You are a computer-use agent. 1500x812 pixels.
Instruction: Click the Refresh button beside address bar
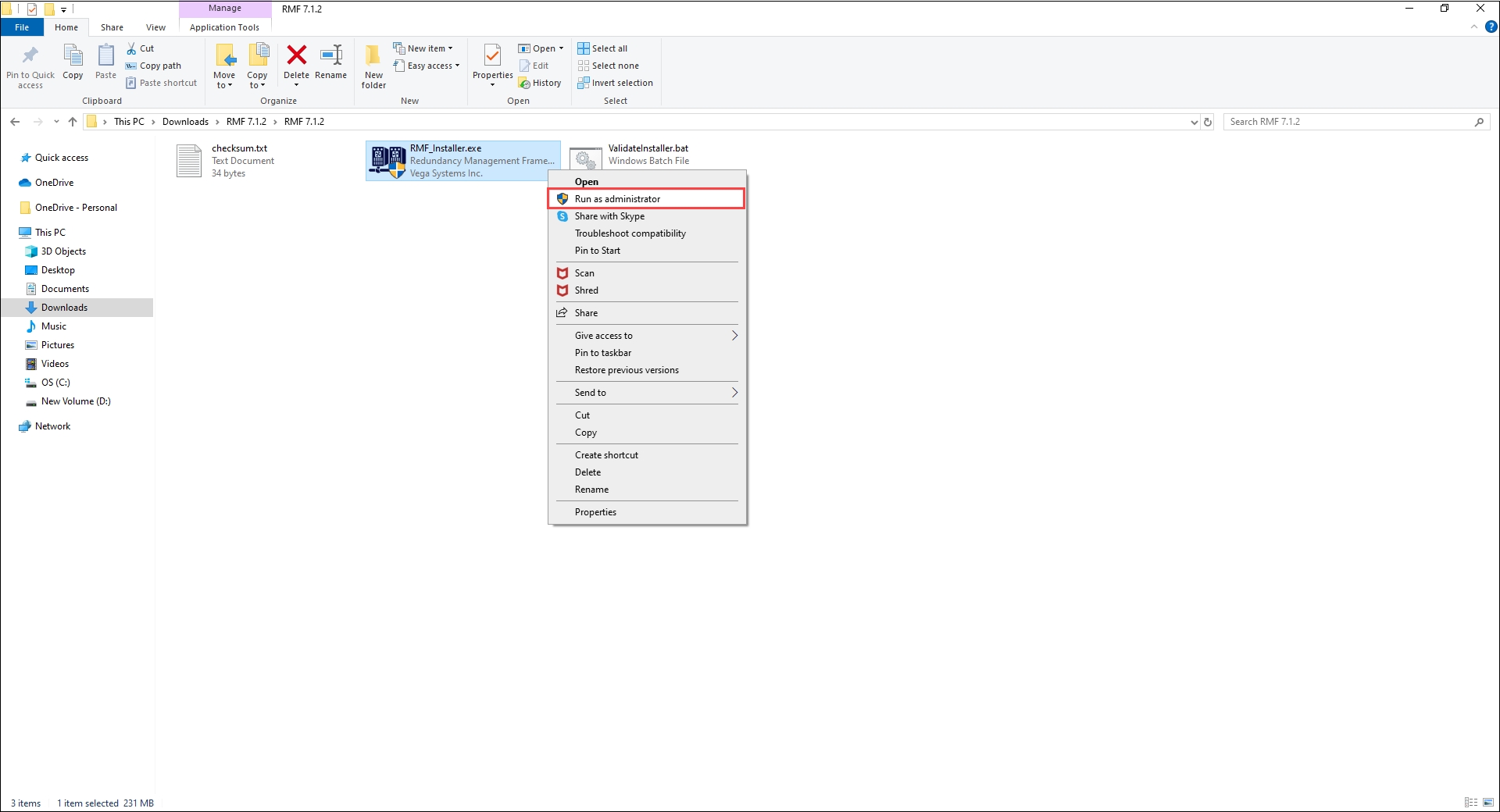tap(1208, 122)
